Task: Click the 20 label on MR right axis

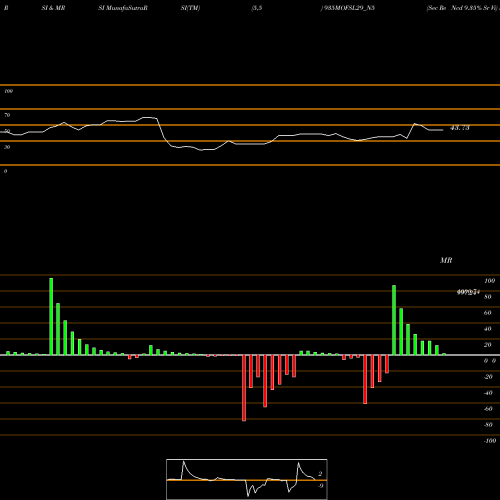Action: [x=488, y=345]
